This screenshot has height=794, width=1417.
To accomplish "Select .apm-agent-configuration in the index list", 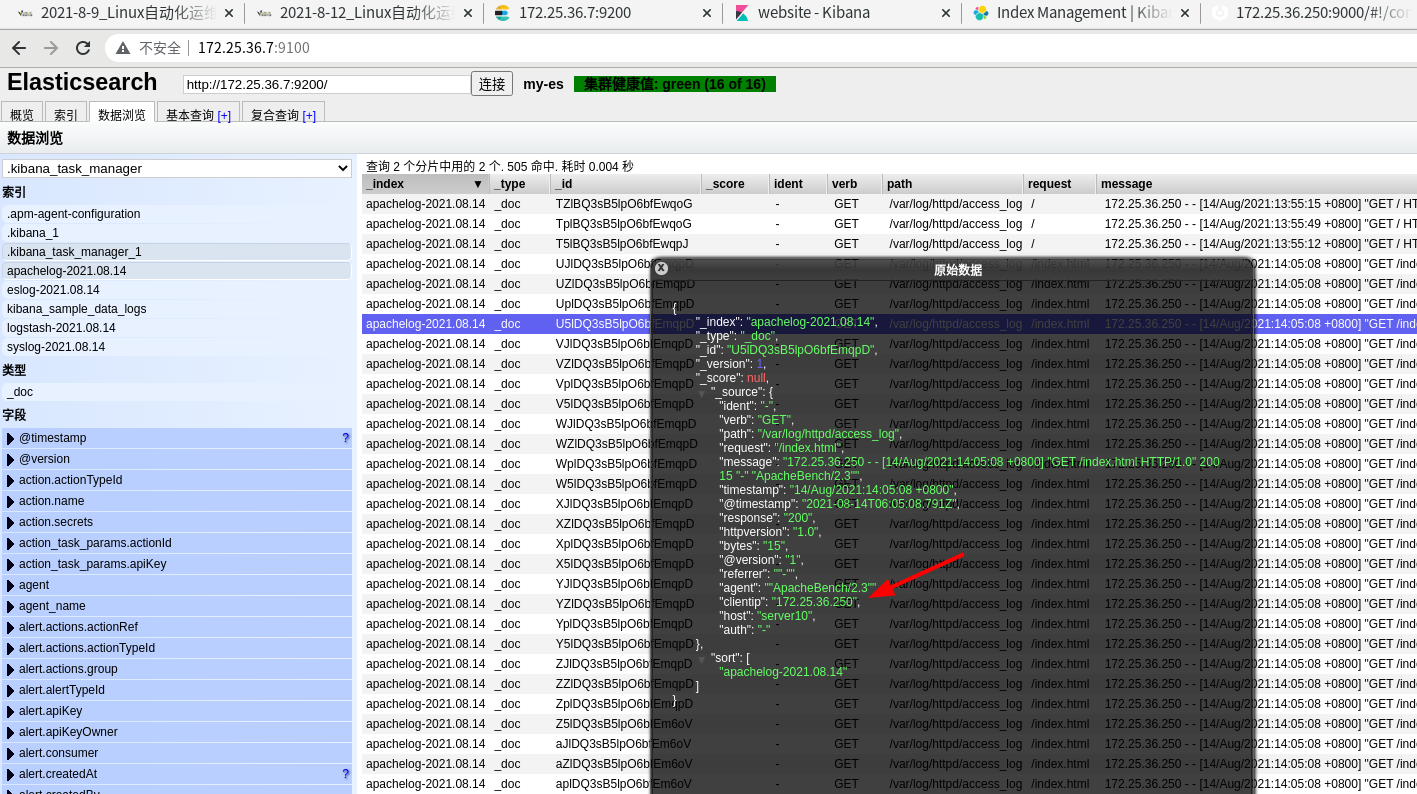I will click(x=176, y=214).
